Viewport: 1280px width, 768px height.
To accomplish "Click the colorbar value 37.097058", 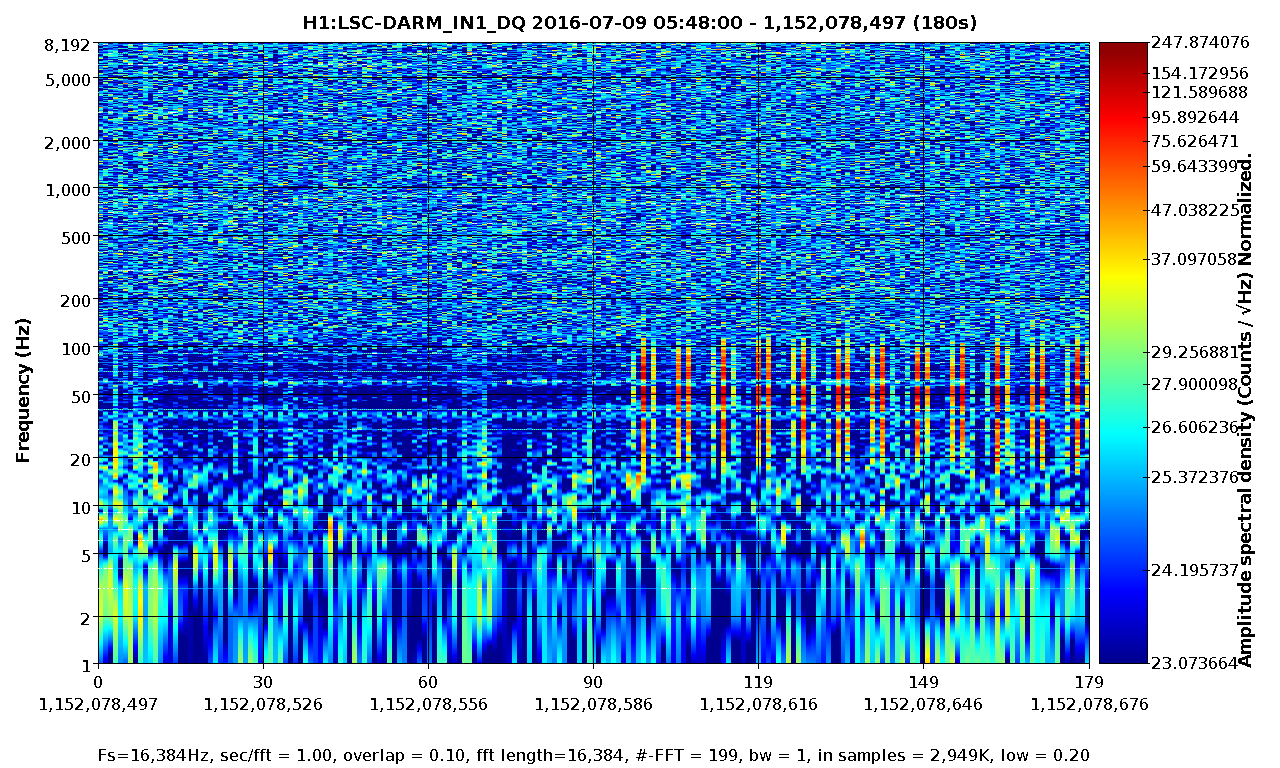I will 1196,259.
